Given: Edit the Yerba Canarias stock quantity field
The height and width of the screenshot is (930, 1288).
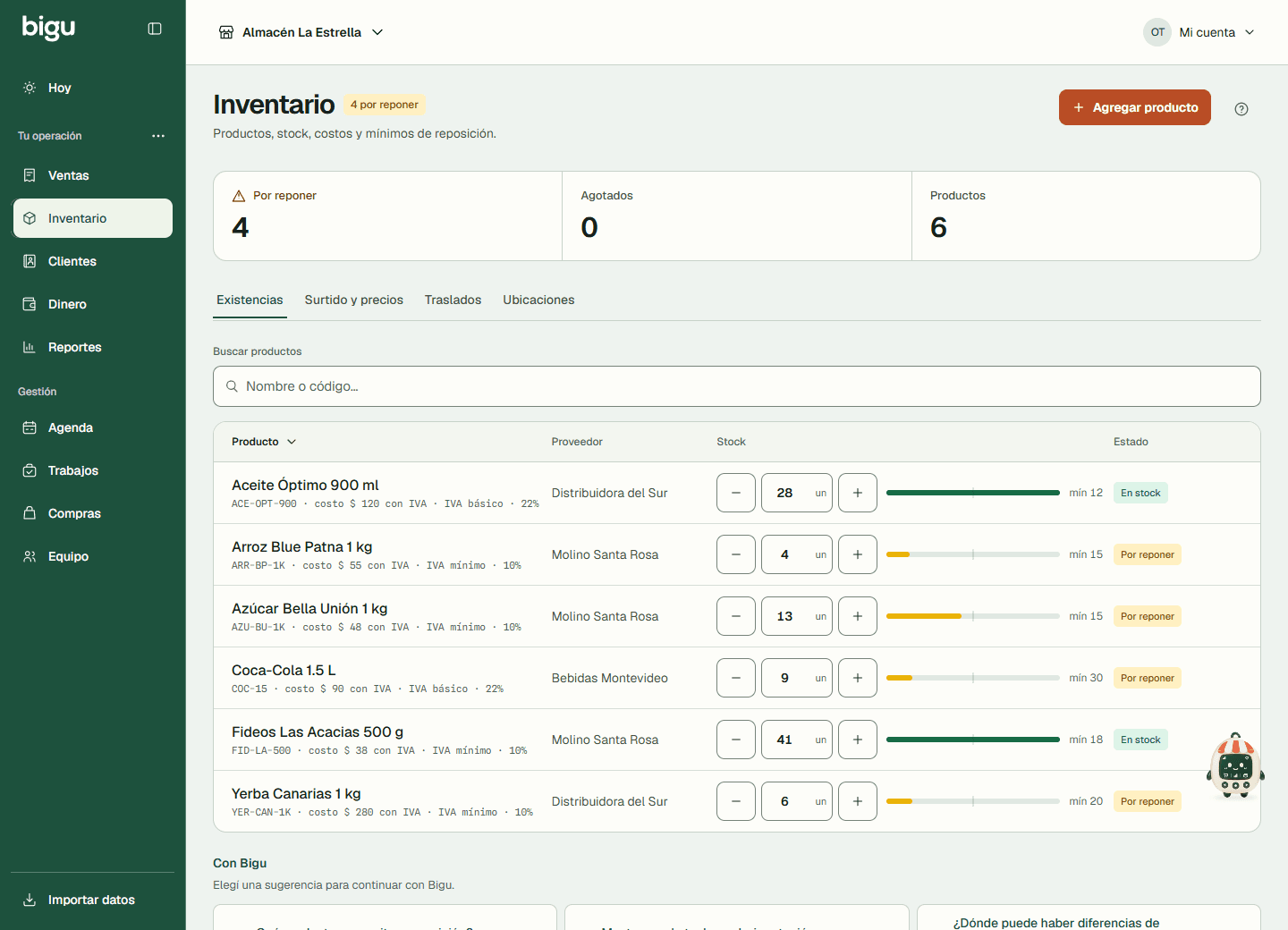Looking at the screenshot, I should pyautogui.click(x=797, y=801).
